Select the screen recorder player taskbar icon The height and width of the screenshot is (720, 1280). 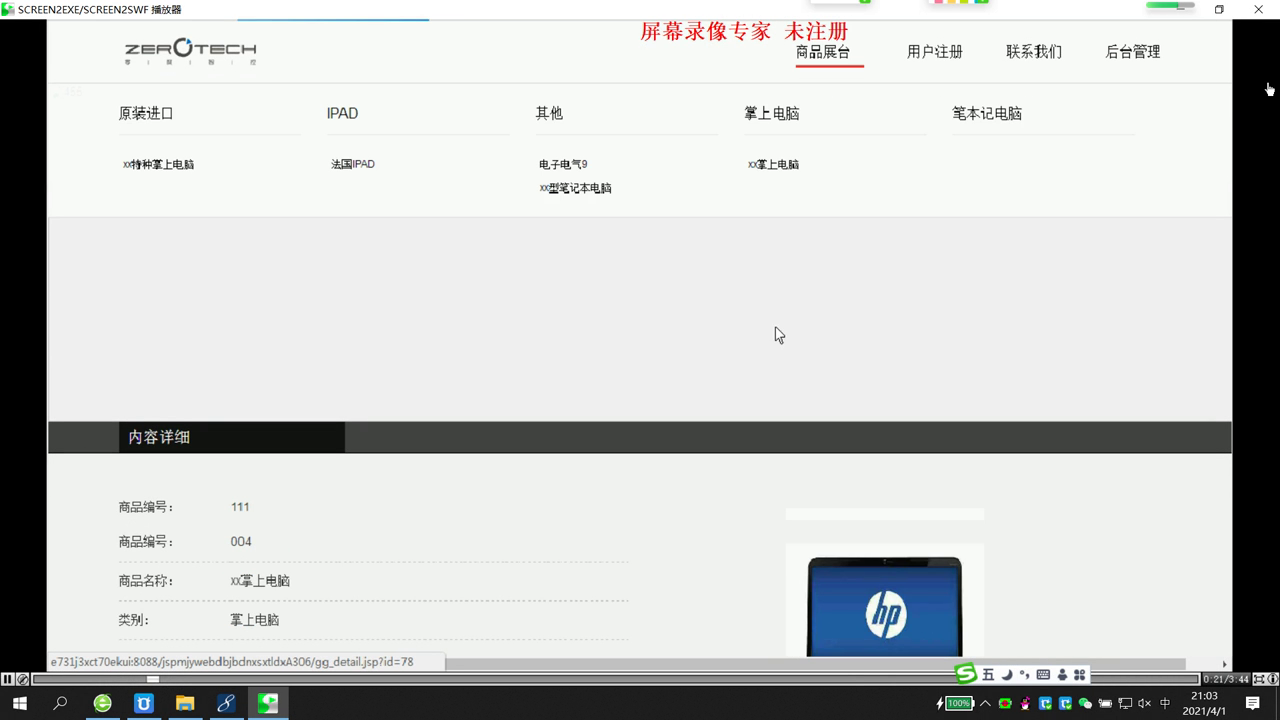pyautogui.click(x=268, y=703)
